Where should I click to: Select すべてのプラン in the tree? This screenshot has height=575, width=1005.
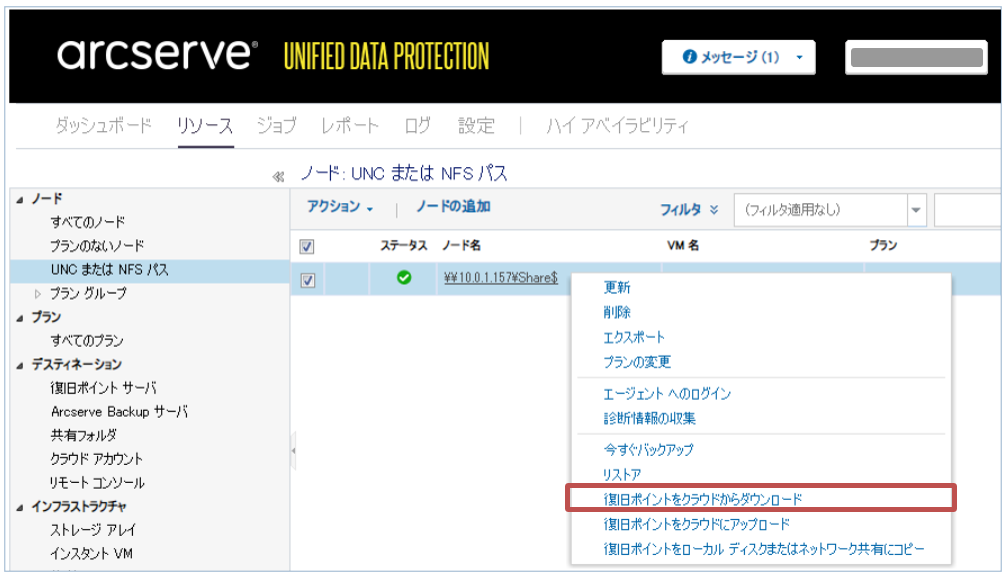87,341
